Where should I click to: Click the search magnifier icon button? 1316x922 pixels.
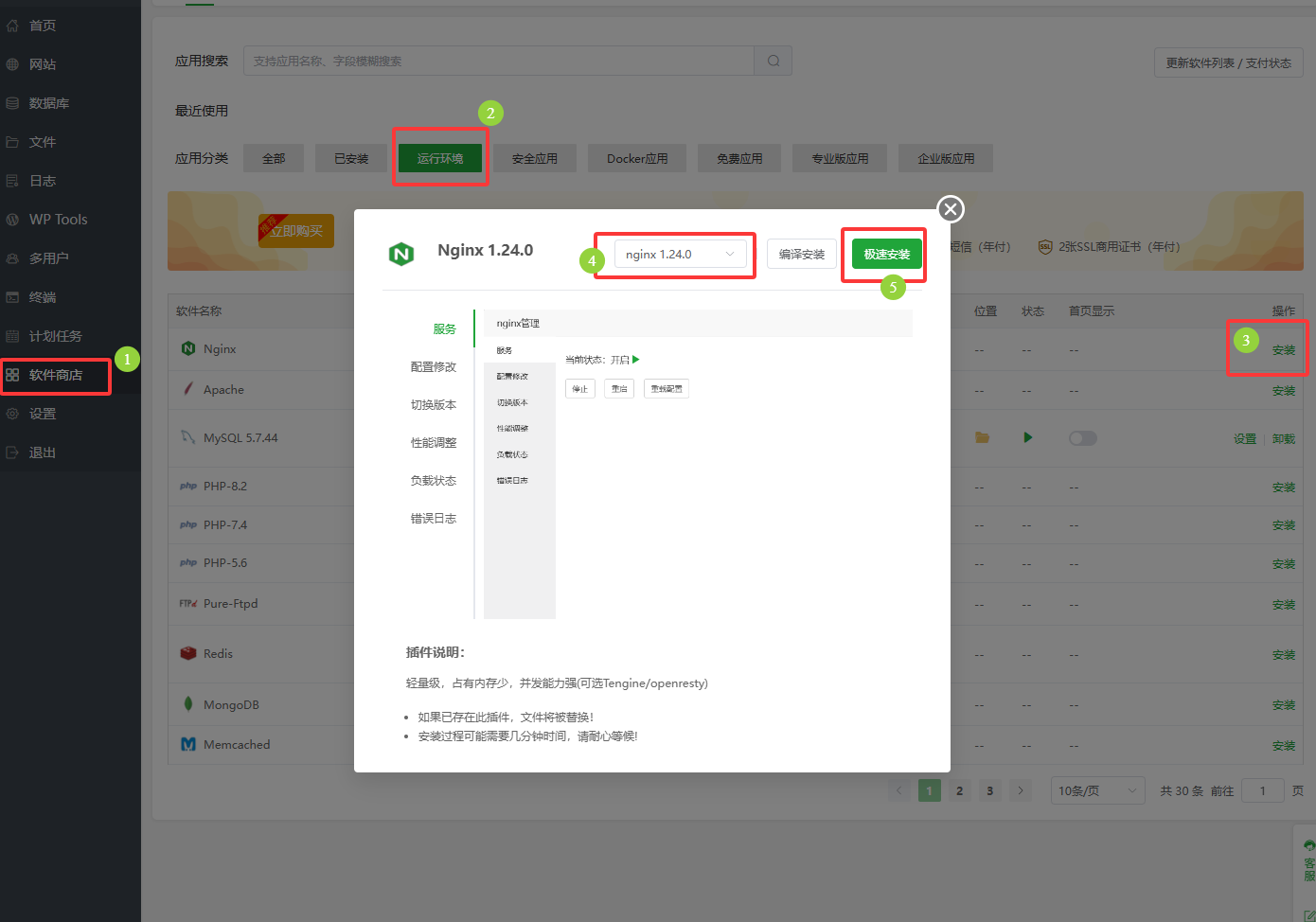click(x=773, y=61)
